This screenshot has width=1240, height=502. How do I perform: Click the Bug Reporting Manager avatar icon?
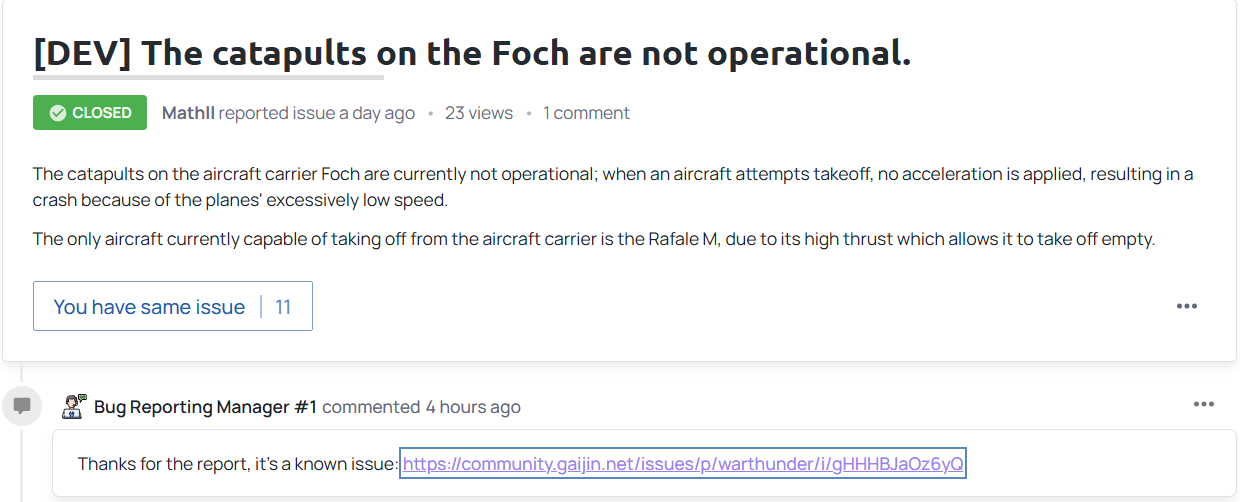[74, 406]
